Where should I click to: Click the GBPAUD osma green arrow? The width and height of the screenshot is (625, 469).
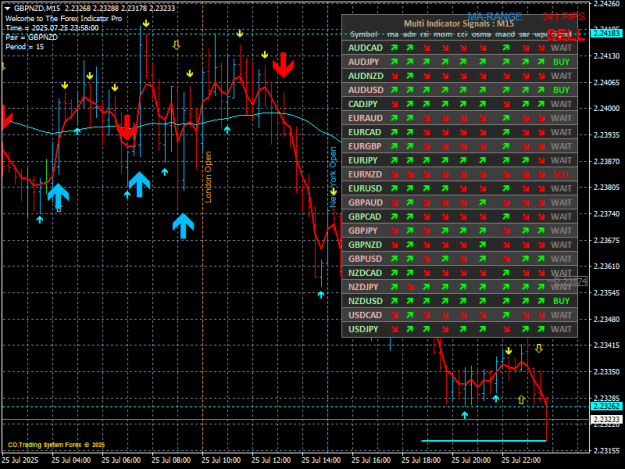[483, 202]
